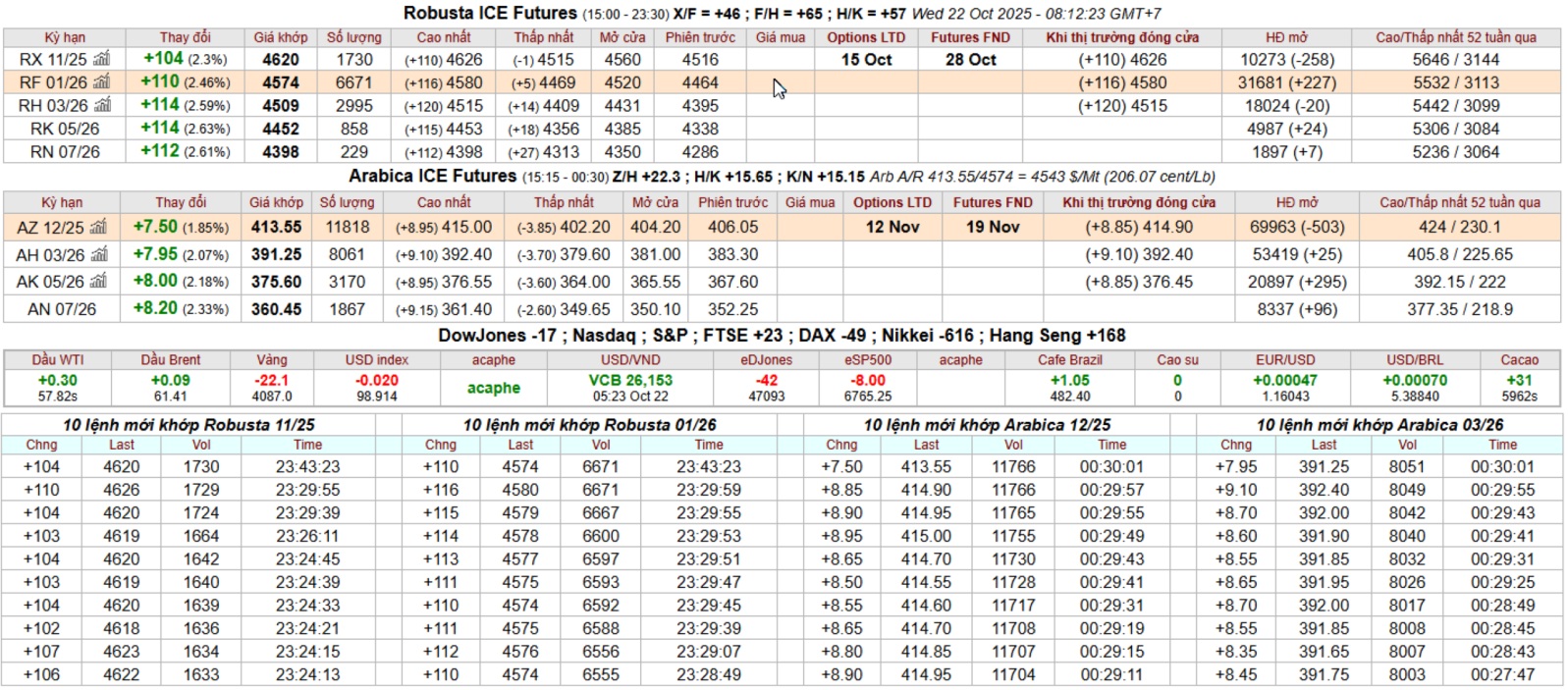Click the Dầu WTI header cell

click(x=57, y=360)
